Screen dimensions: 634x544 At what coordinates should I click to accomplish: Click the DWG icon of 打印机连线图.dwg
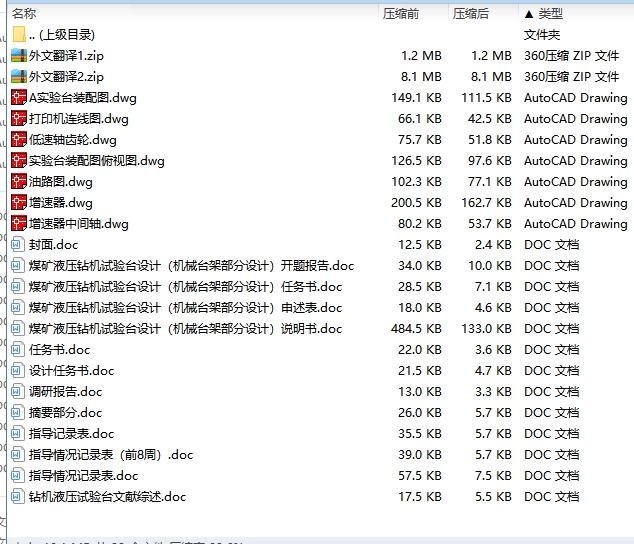tap(19, 119)
